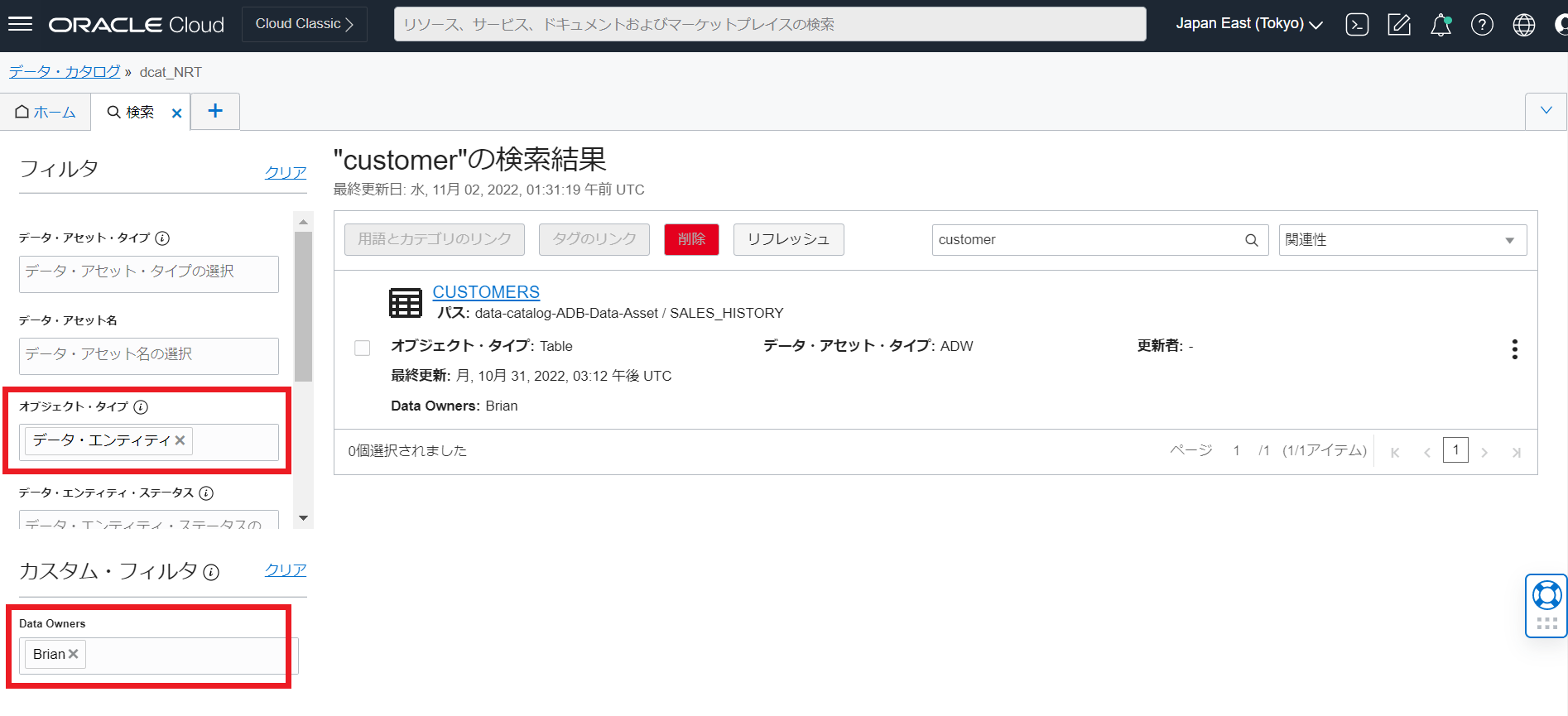Click the データ・アセット名 selection field
1568x716 pixels.
[x=149, y=355]
